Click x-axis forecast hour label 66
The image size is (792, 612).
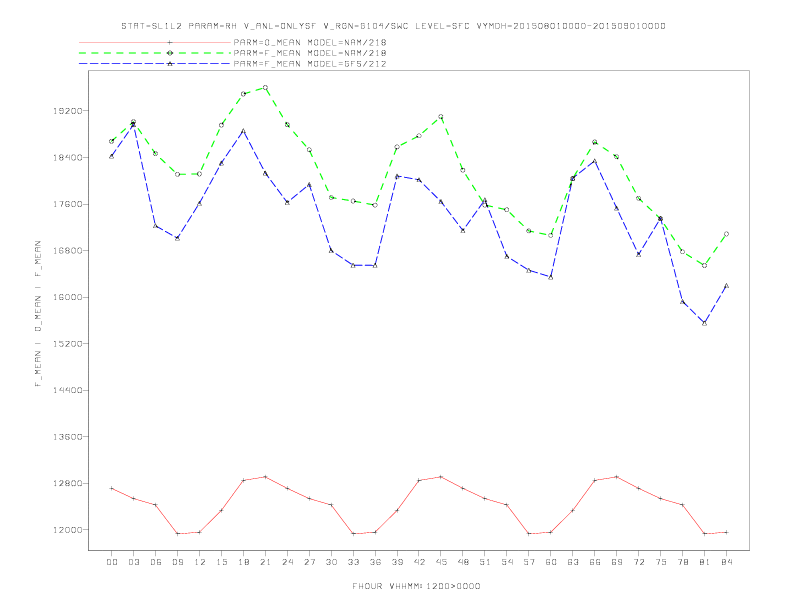[x=595, y=562]
